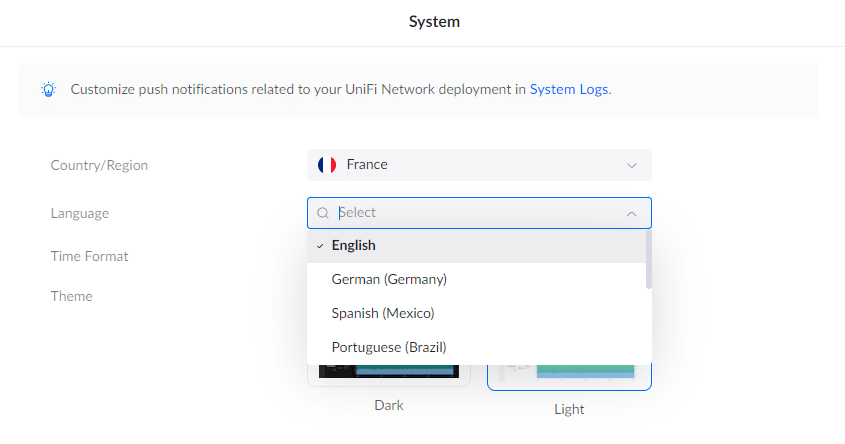Click the lightbulb tip icon

(48, 89)
